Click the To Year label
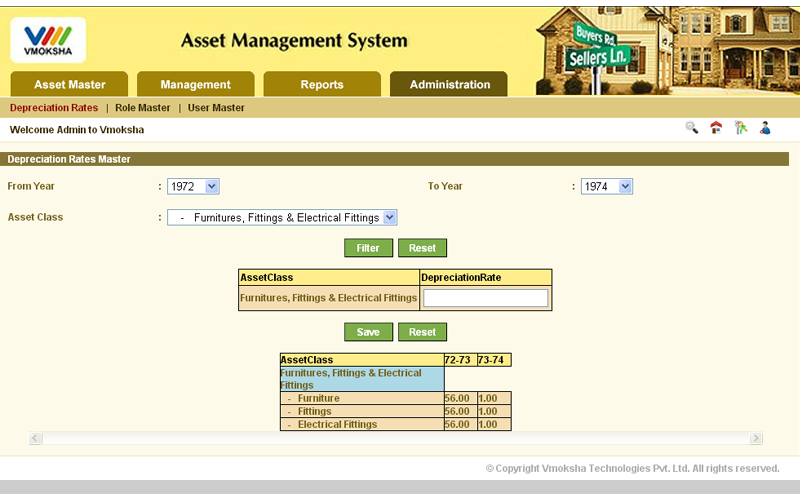 pyautogui.click(x=445, y=186)
